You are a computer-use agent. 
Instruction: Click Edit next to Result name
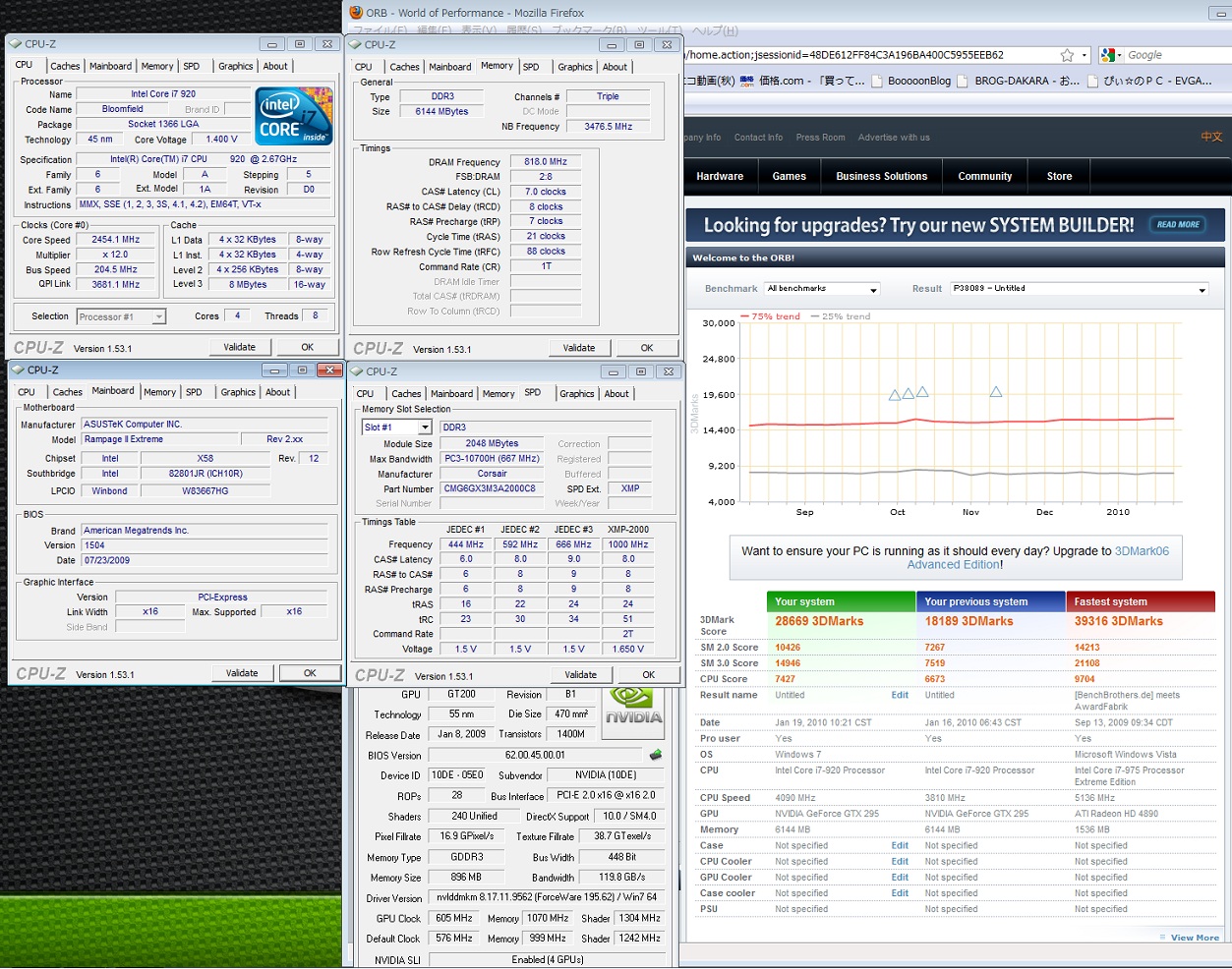coord(900,695)
